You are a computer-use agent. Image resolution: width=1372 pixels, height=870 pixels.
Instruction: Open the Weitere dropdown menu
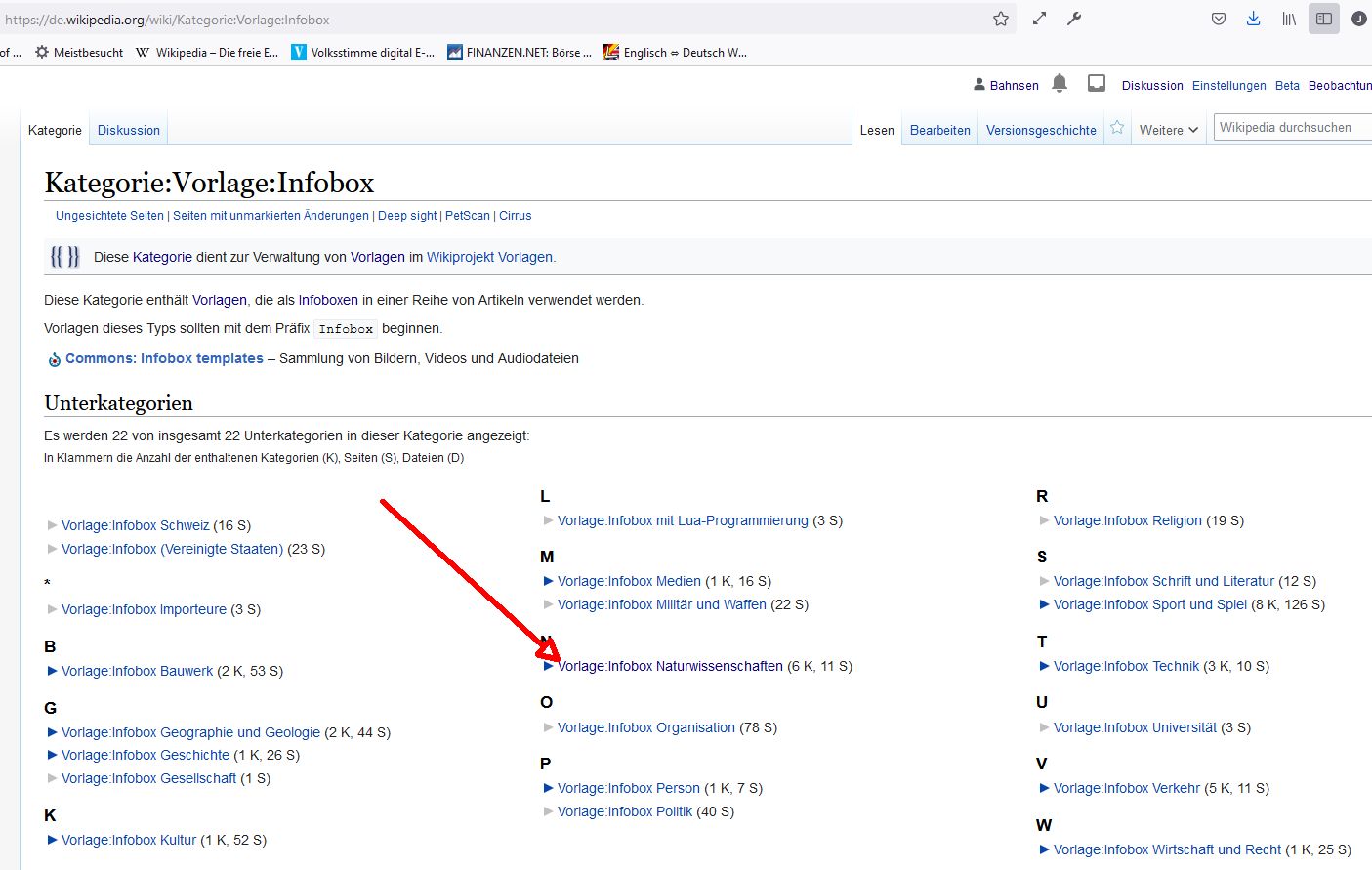click(1169, 130)
